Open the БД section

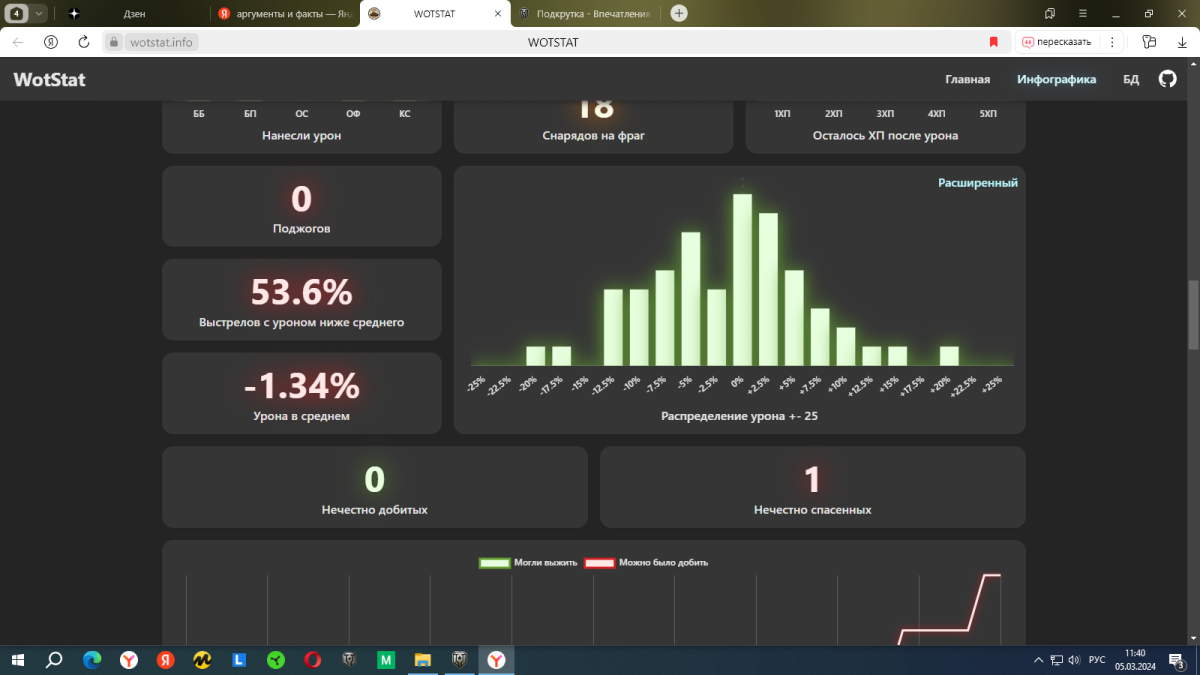click(x=1131, y=80)
